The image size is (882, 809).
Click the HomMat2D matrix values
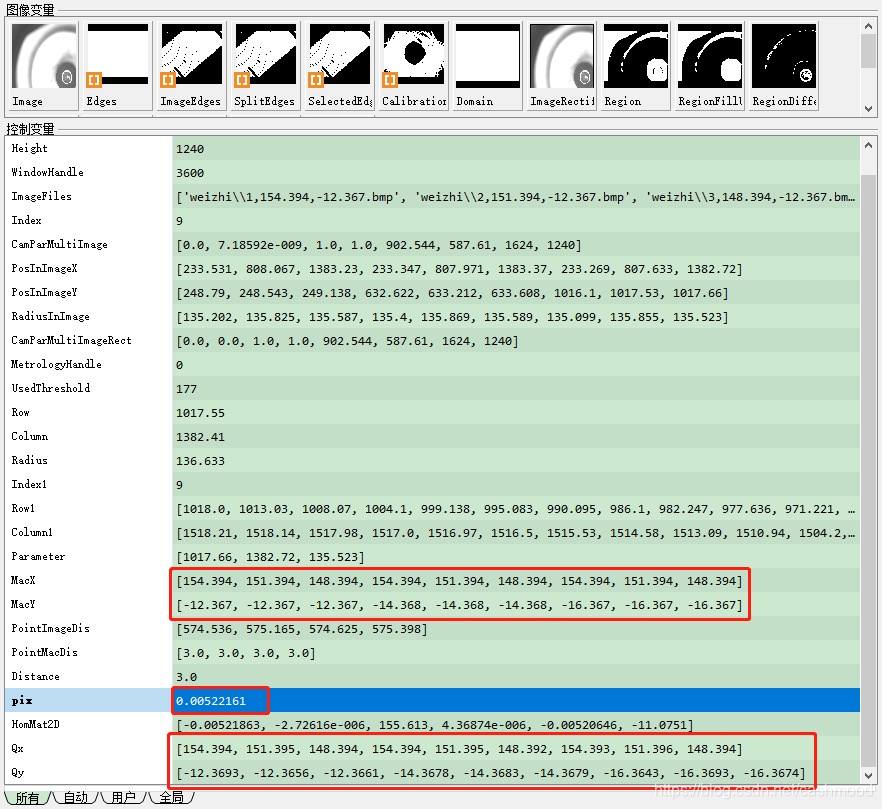point(434,725)
